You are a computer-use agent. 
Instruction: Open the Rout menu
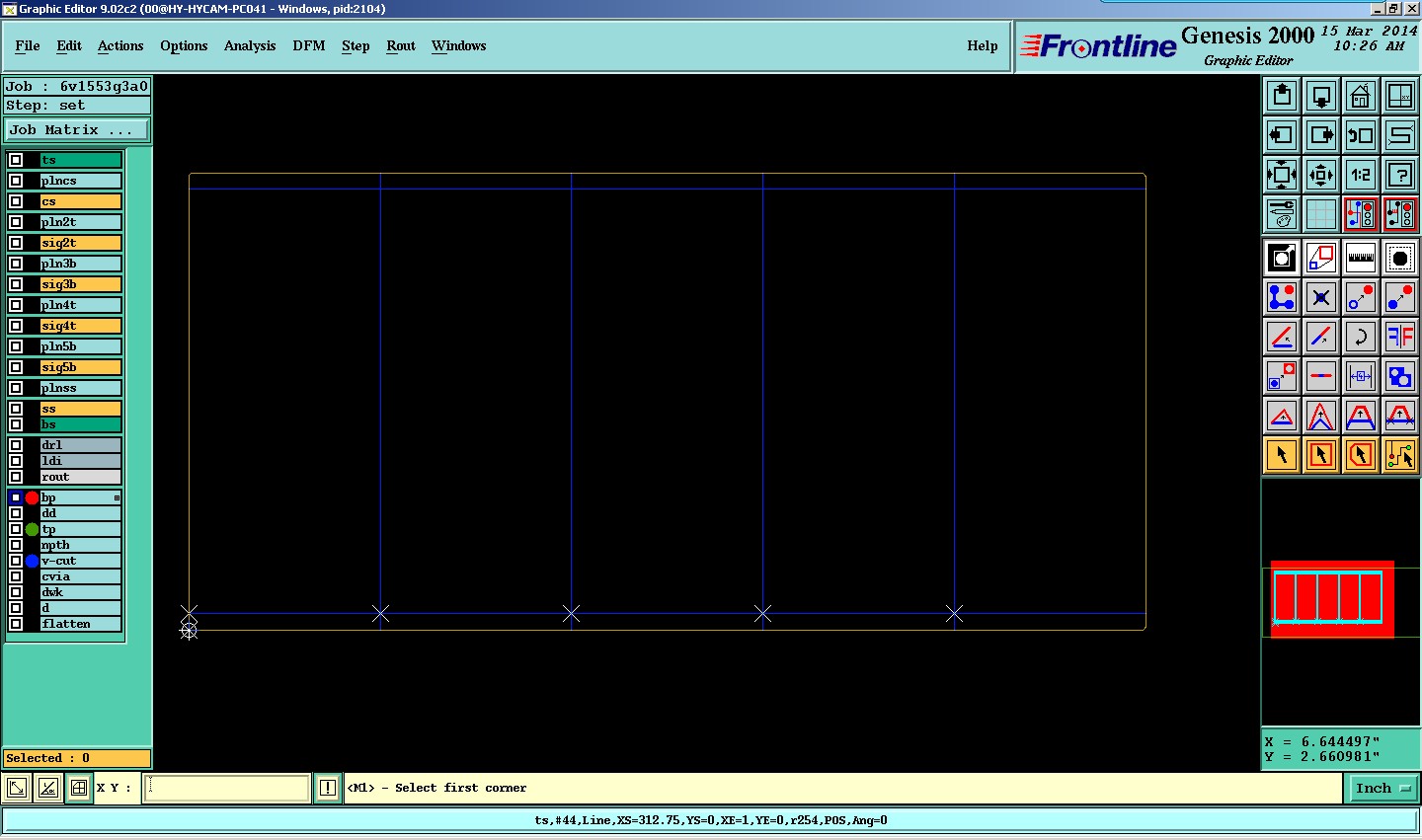click(x=401, y=45)
